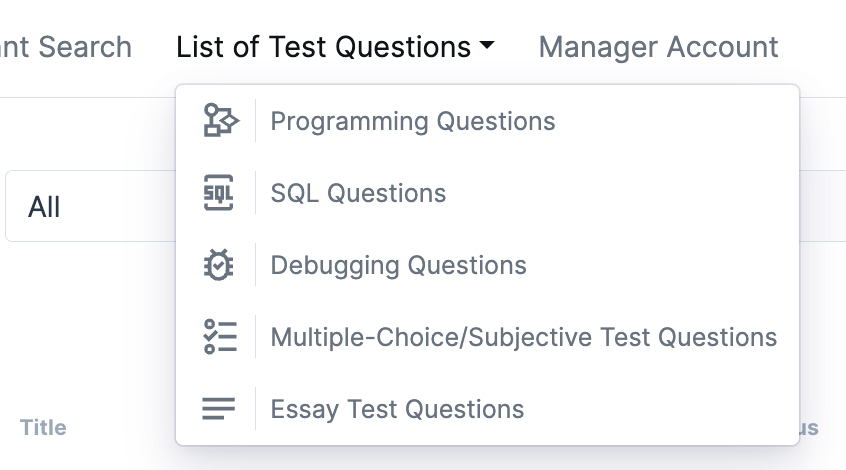The image size is (846, 470).
Task: Click the Debugging Questions bug icon
Action: coord(219,265)
